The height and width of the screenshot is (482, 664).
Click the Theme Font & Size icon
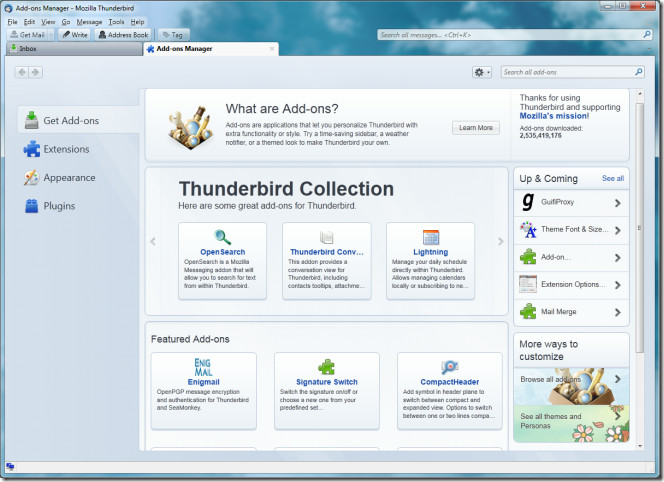[x=528, y=230]
